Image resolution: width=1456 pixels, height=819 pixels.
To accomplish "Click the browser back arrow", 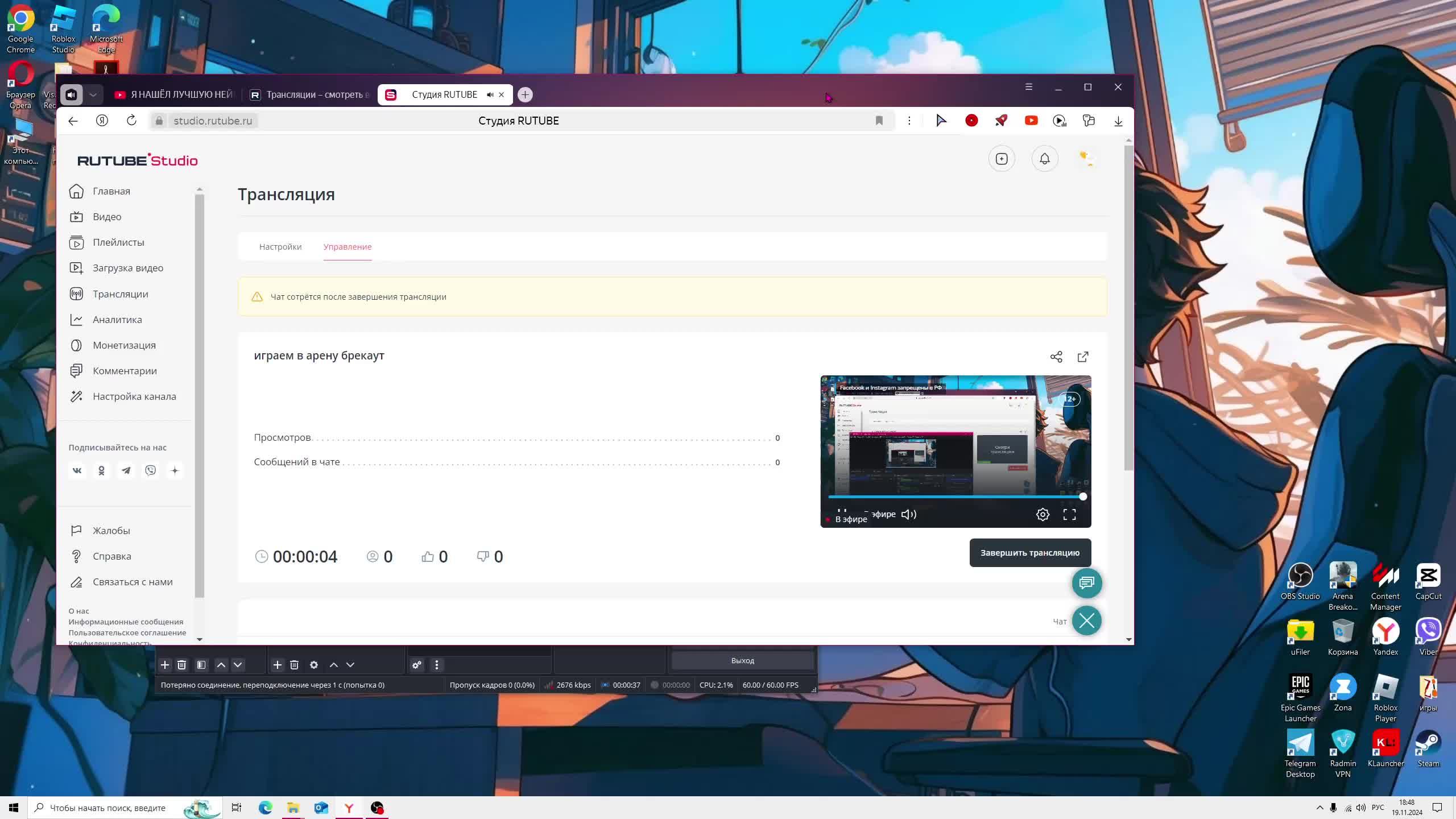I will [x=73, y=121].
